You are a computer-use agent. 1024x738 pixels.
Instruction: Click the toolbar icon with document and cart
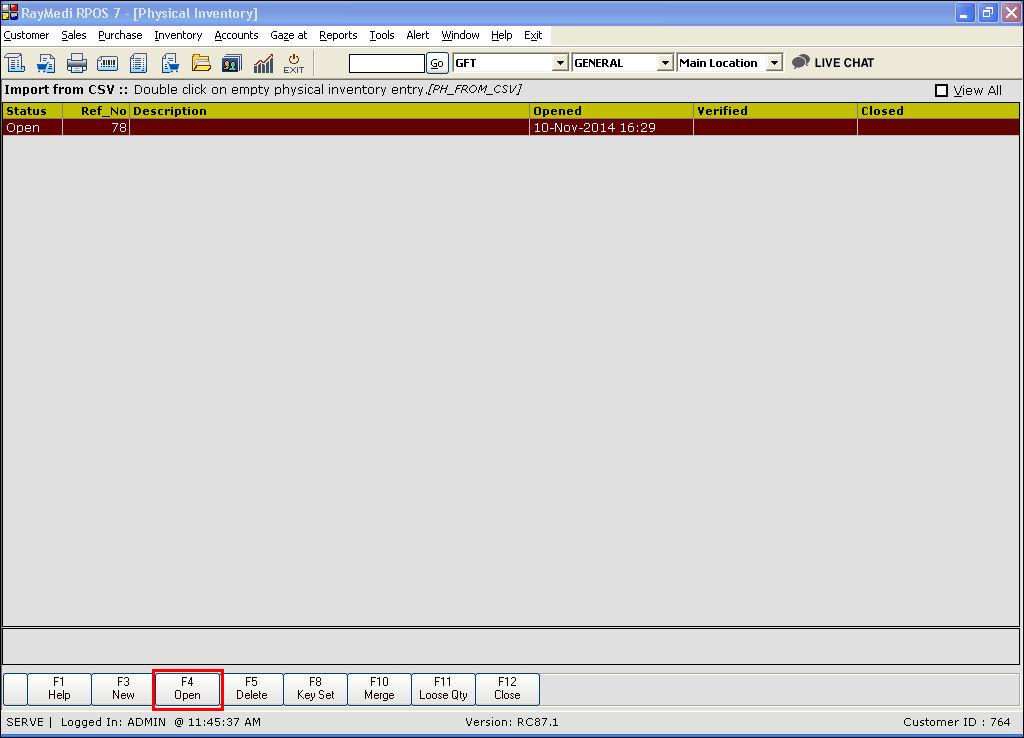[x=170, y=63]
